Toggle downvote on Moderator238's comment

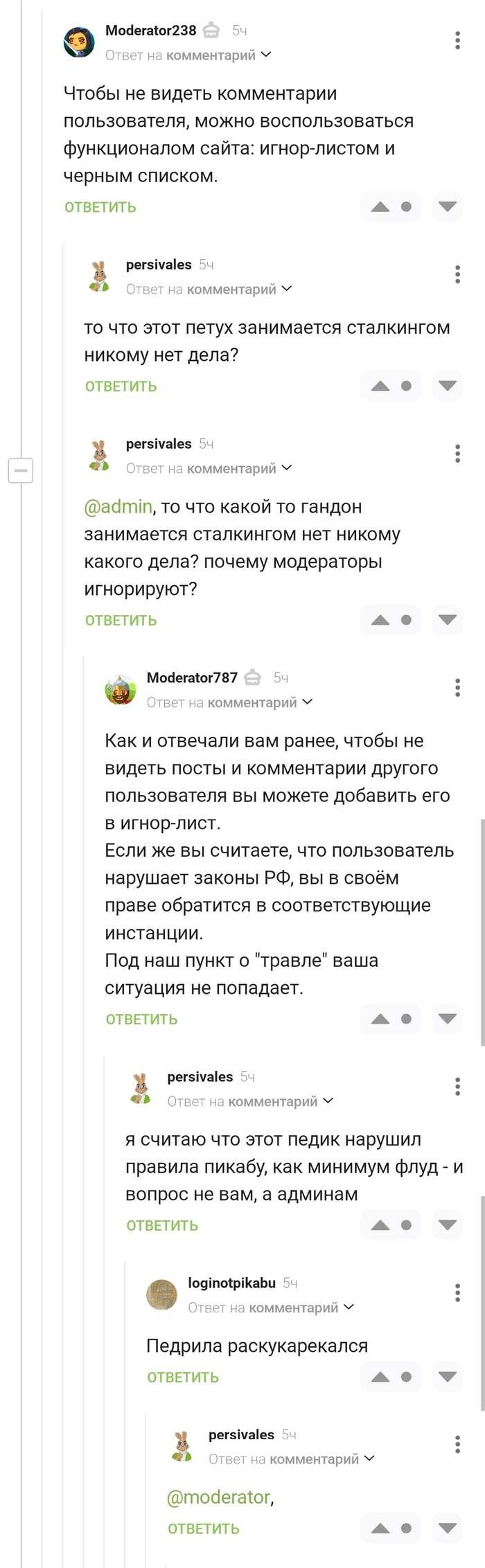(x=448, y=206)
